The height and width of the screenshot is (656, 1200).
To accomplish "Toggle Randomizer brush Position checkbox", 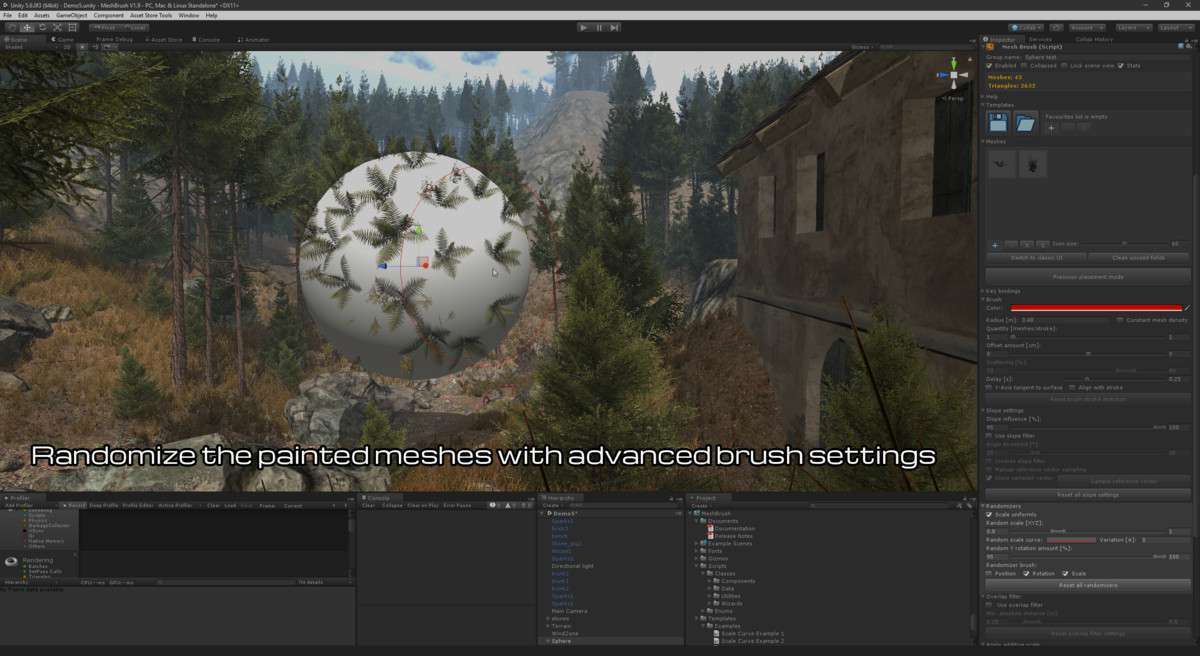I will click(x=989, y=573).
